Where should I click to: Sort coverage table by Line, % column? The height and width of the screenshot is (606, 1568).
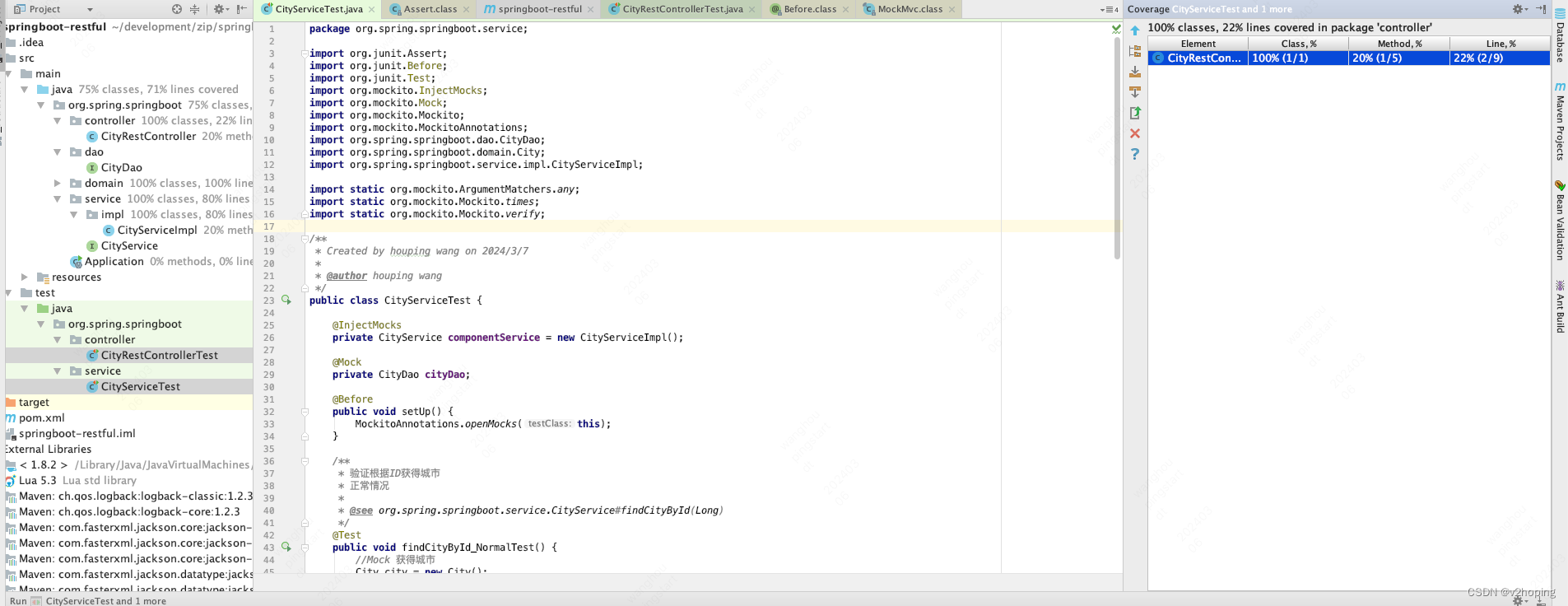click(1501, 44)
